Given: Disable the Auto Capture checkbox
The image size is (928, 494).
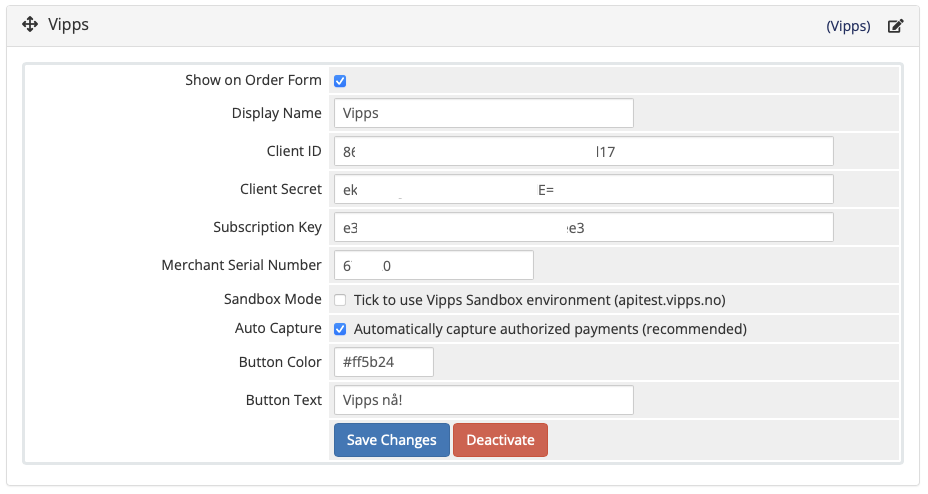Looking at the screenshot, I should (340, 329).
